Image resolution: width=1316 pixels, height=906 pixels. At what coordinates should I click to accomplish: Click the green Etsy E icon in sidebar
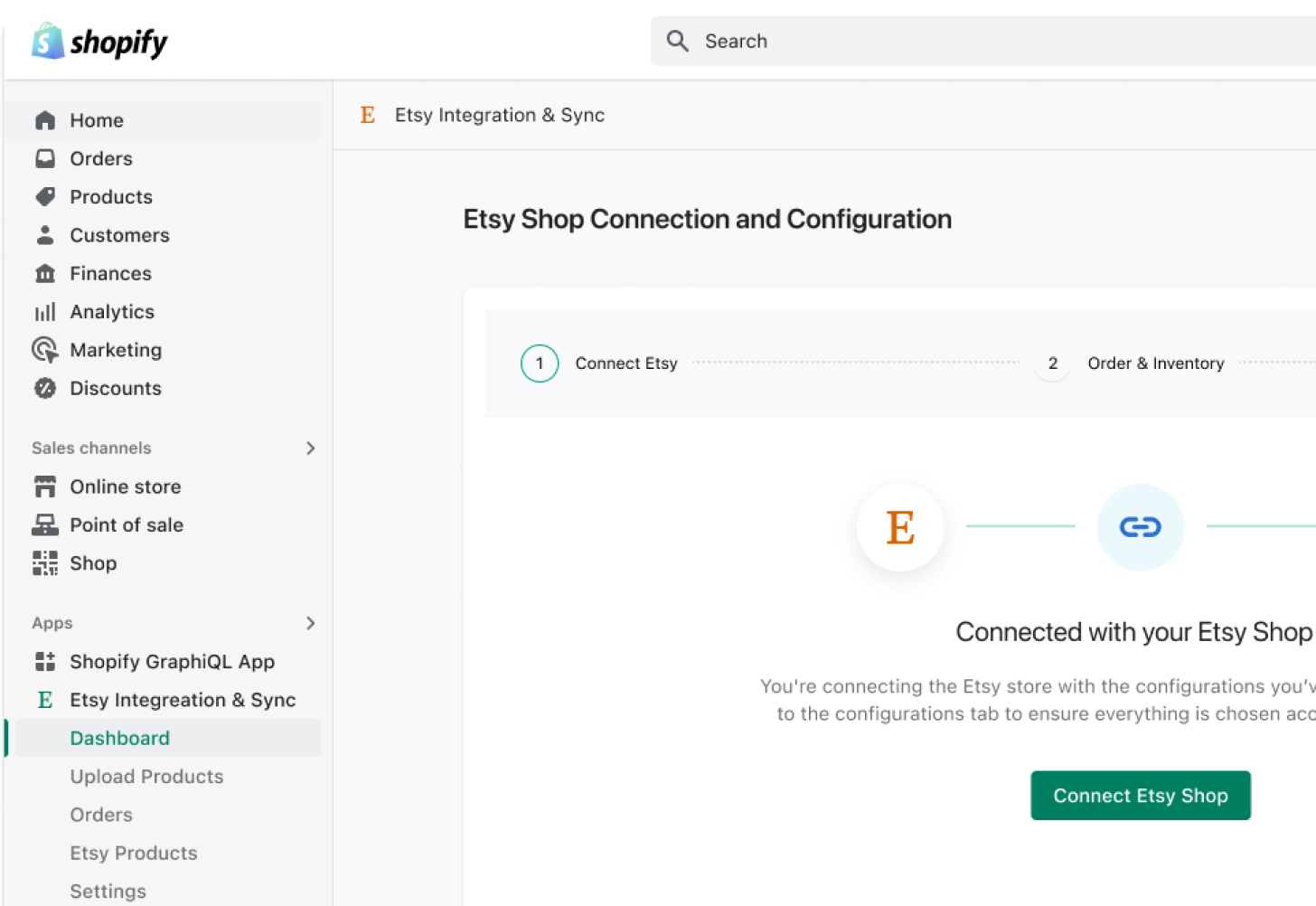coord(45,700)
